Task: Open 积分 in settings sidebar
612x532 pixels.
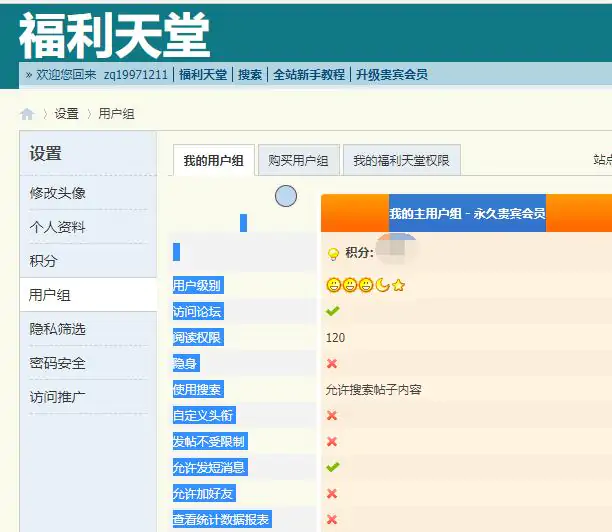Action: (43, 261)
